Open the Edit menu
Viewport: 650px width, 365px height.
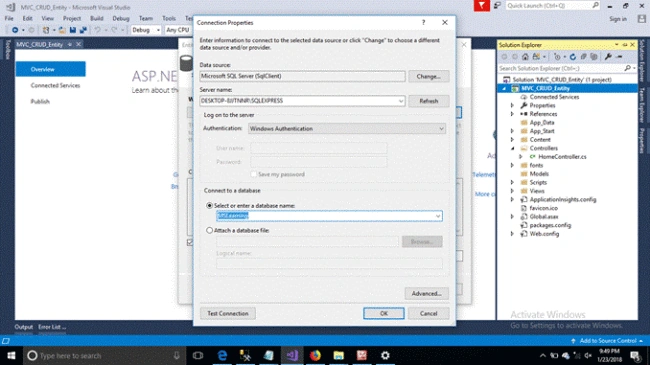[x=27, y=18]
